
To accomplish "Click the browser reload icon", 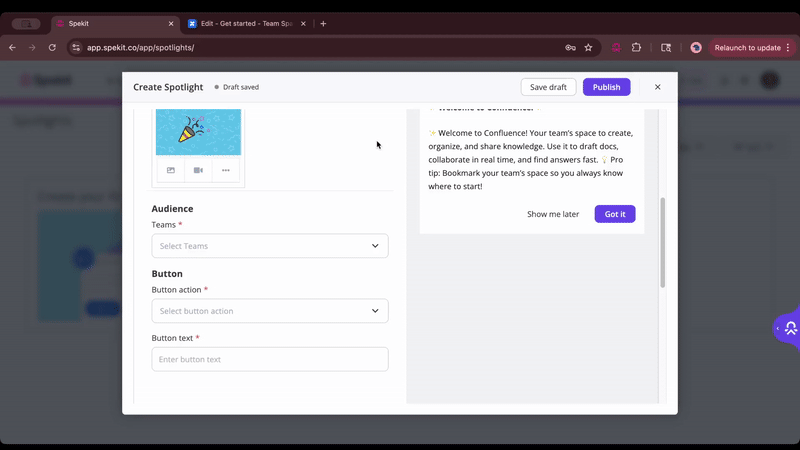I will [x=52, y=47].
